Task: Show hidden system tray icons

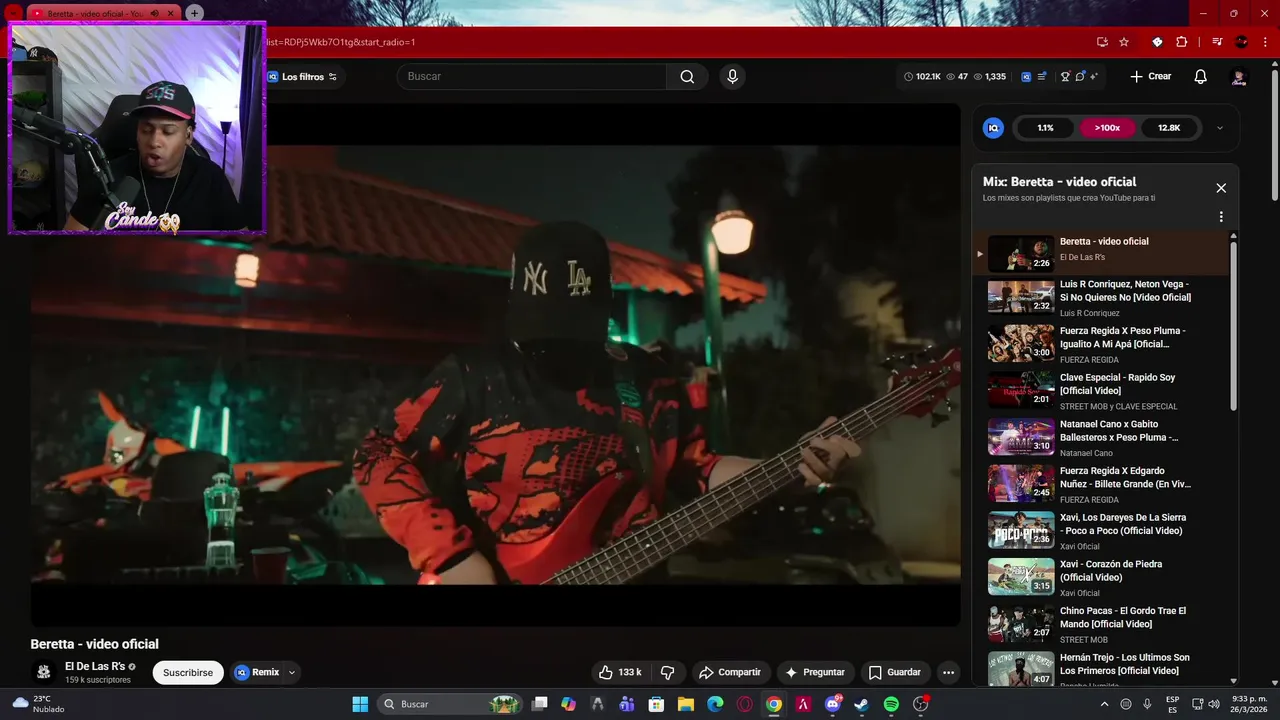Action: (1104, 704)
